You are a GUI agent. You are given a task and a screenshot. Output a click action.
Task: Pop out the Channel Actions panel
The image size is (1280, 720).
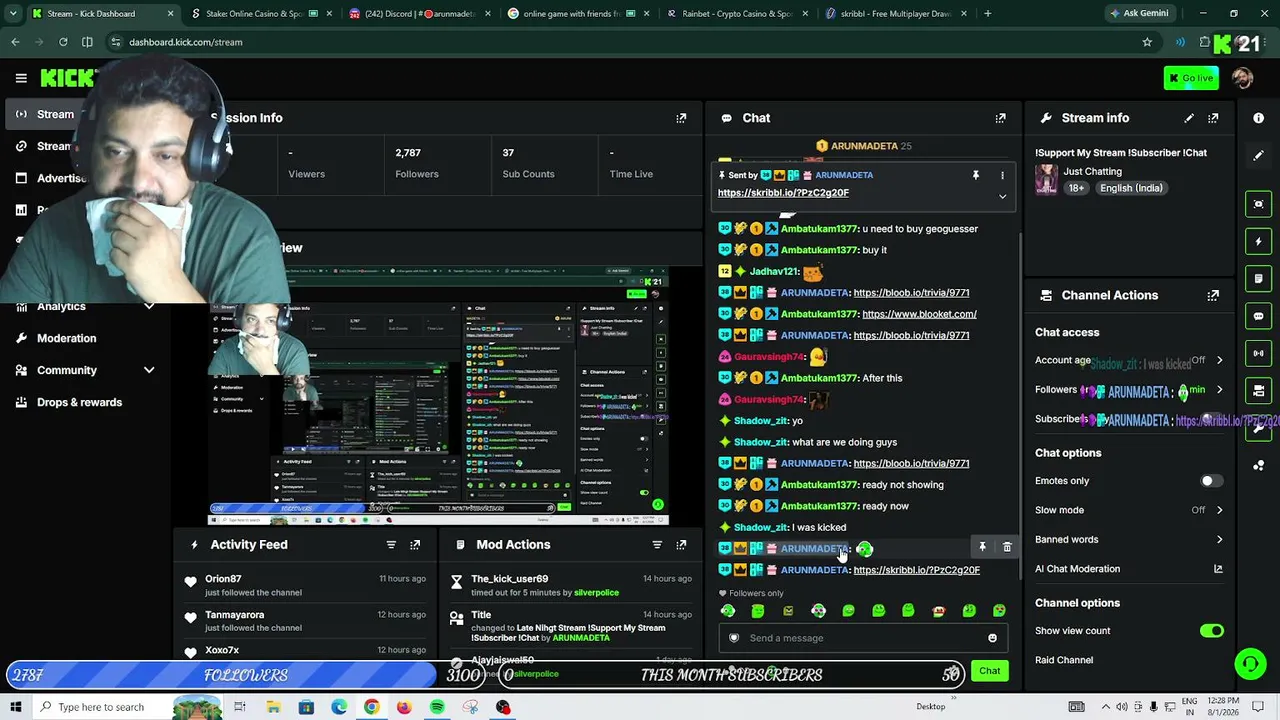[x=1213, y=296]
